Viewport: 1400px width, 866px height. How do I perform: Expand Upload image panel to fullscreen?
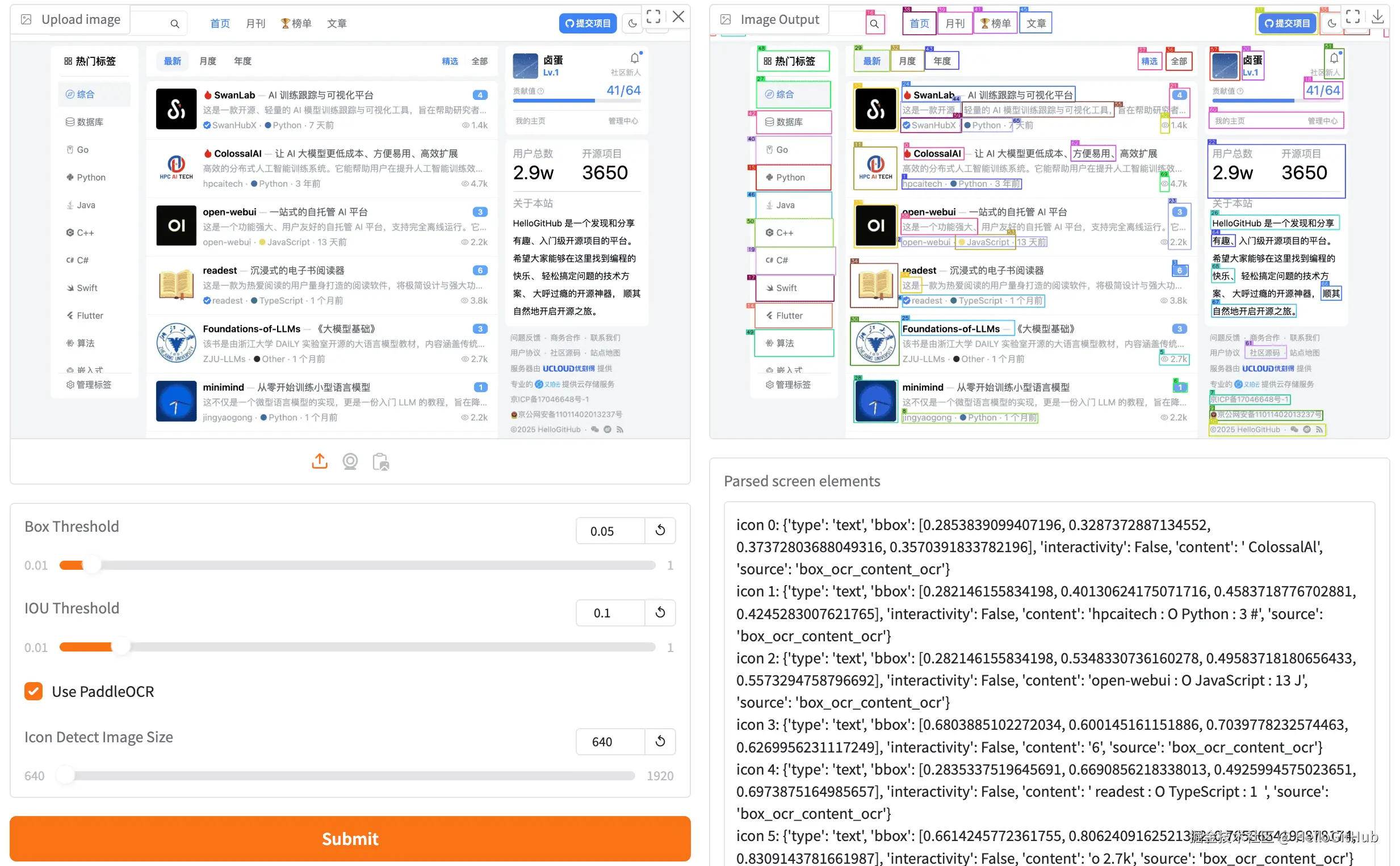pos(653,16)
